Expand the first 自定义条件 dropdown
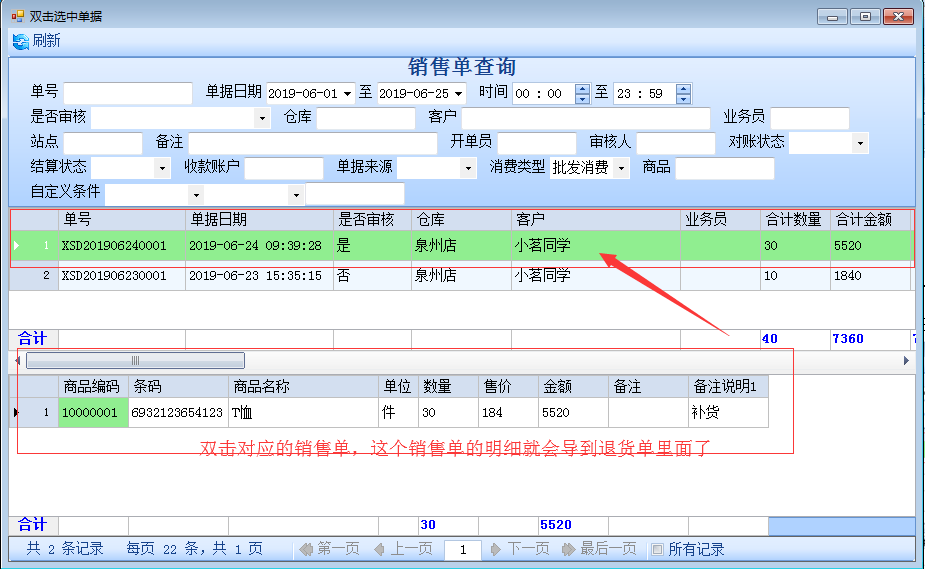This screenshot has width=925, height=569. [x=196, y=195]
